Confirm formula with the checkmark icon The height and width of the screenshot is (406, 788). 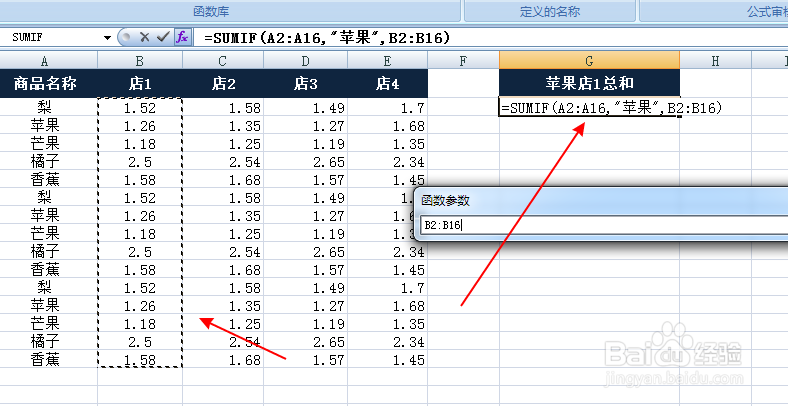point(163,37)
